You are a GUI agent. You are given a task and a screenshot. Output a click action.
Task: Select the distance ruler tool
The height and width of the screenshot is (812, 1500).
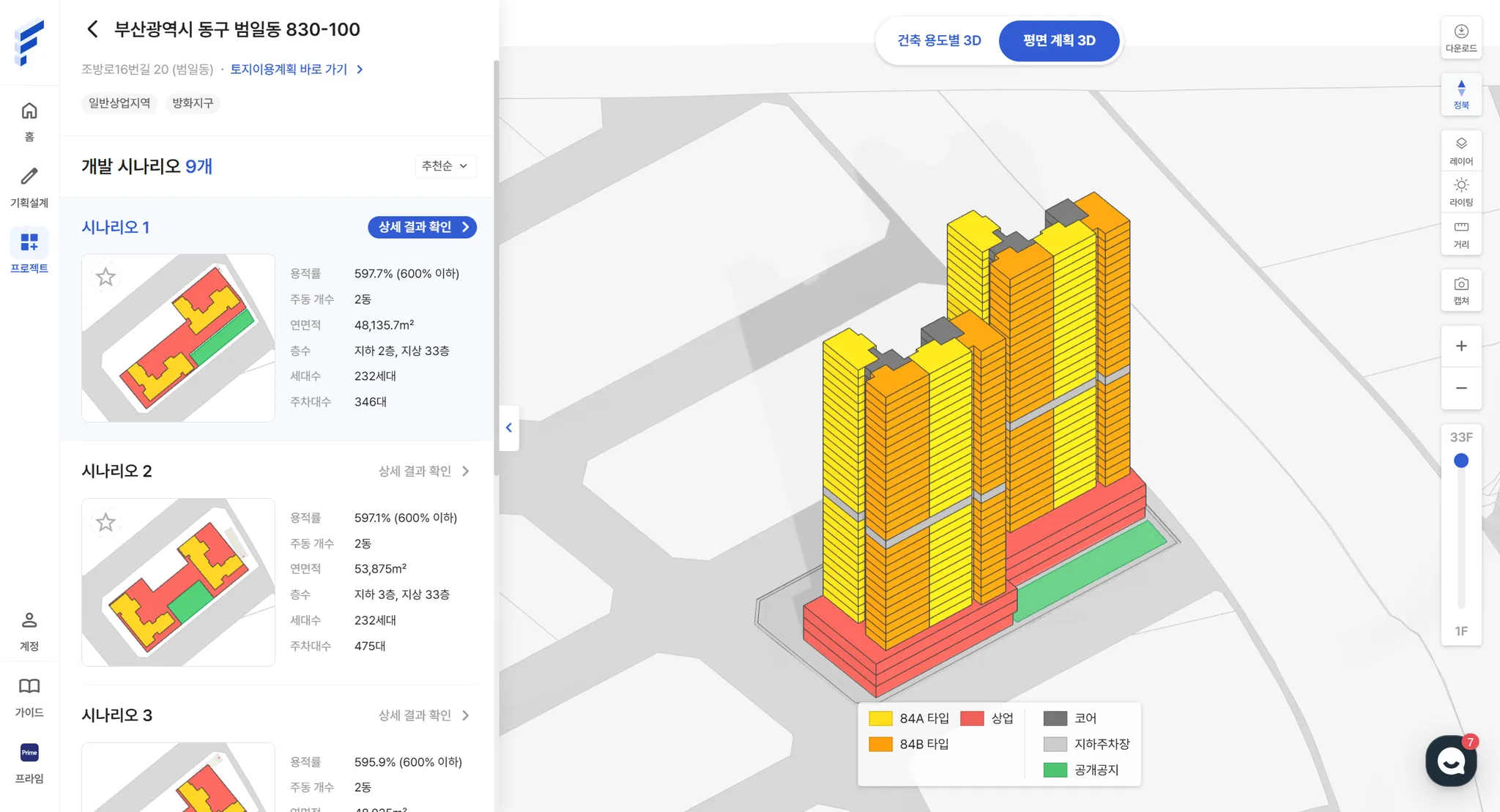pyautogui.click(x=1460, y=234)
